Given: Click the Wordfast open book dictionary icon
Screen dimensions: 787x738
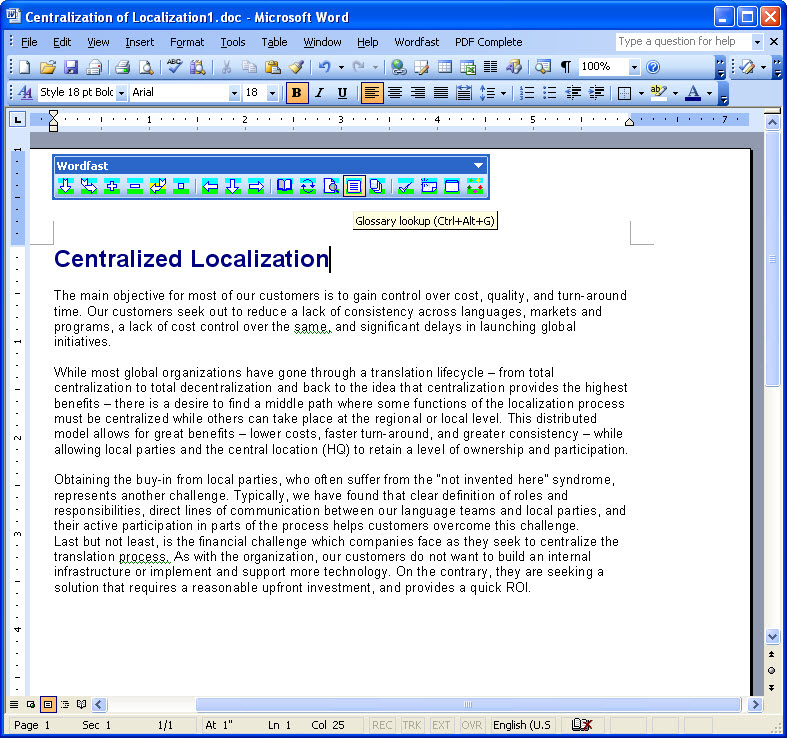Looking at the screenshot, I should [x=285, y=186].
